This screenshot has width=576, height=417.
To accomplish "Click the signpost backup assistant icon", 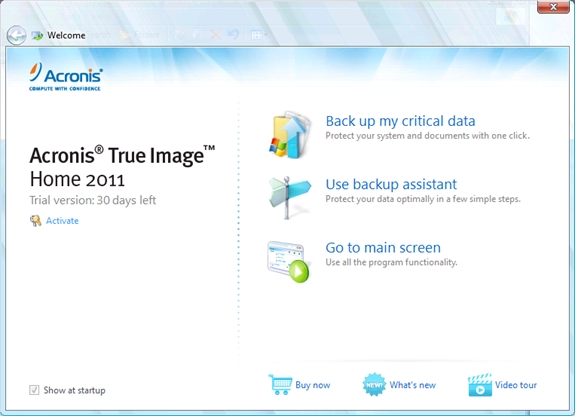I will (290, 197).
